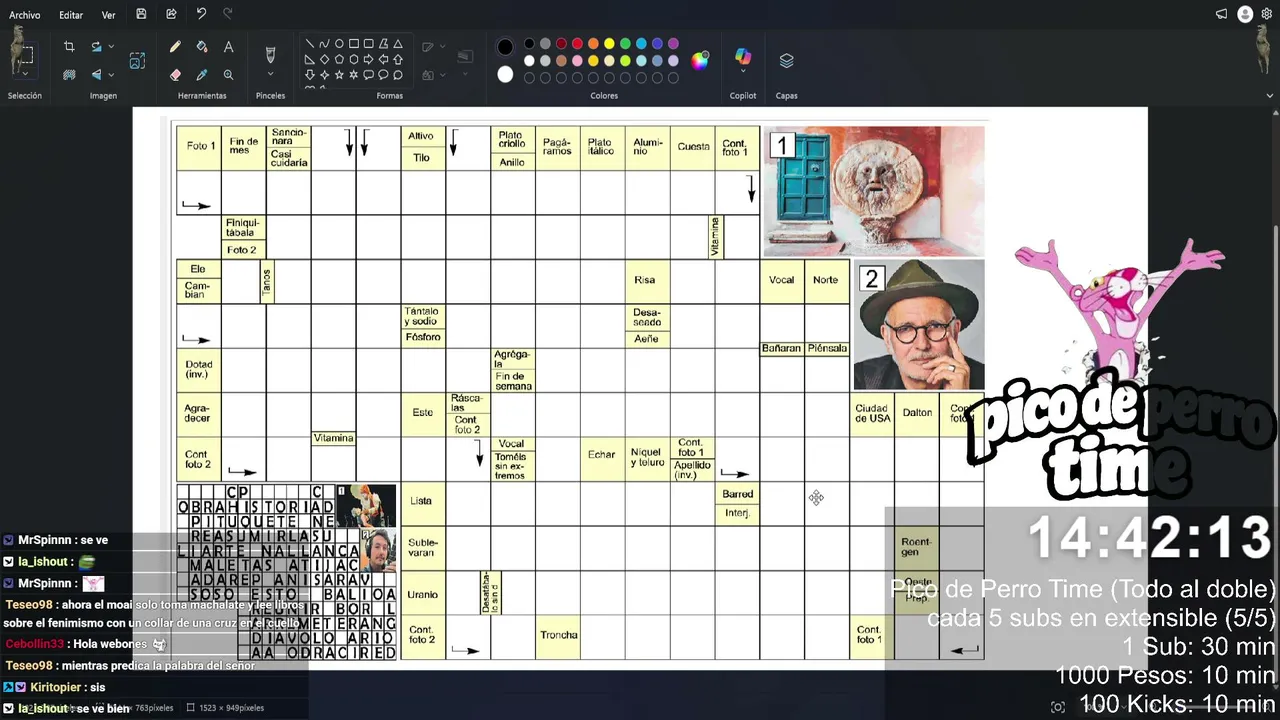The height and width of the screenshot is (720, 1280).
Task: Select secondary color 2 (white circle)
Action: pos(505,74)
